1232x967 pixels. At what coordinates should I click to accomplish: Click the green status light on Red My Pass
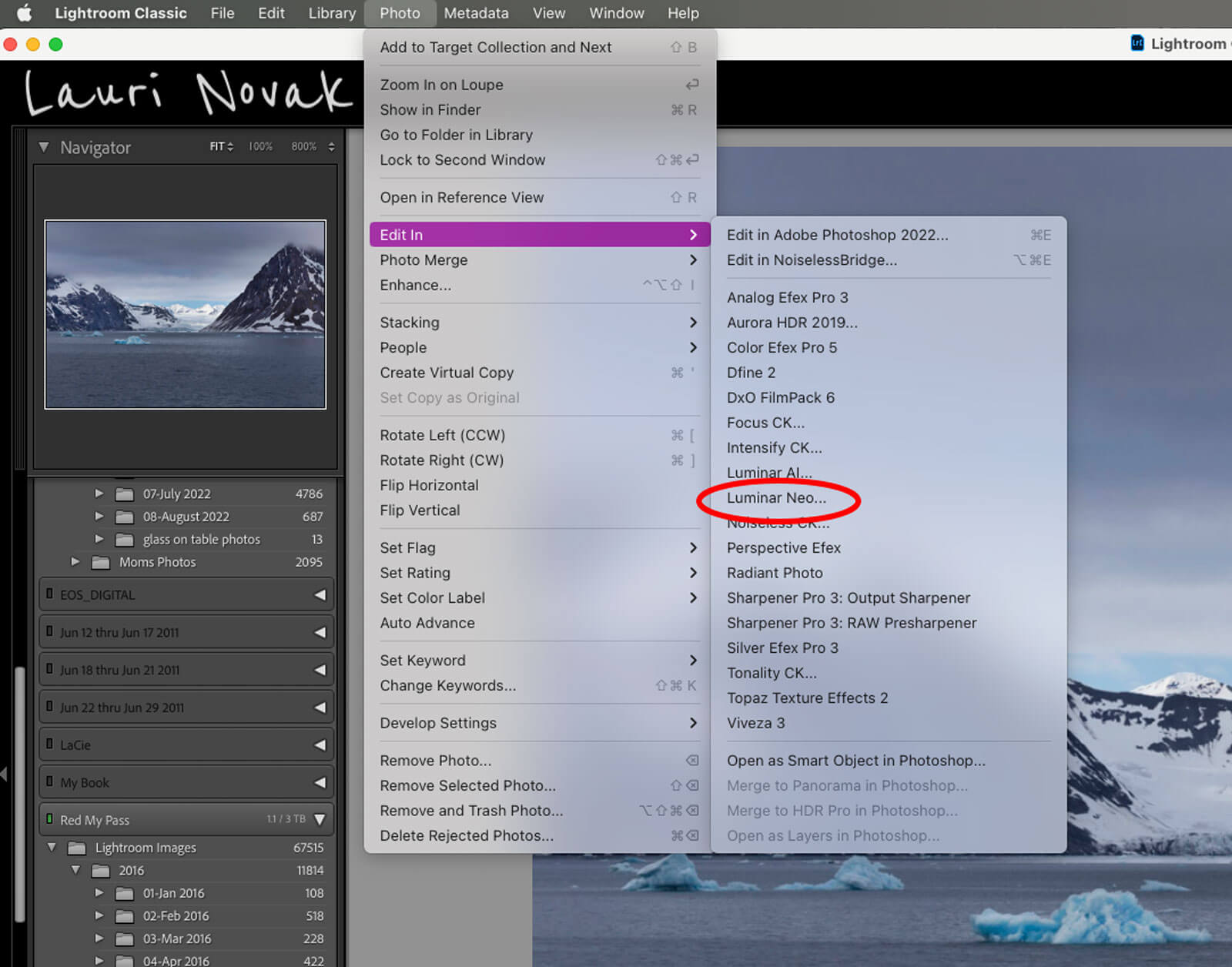tap(49, 819)
